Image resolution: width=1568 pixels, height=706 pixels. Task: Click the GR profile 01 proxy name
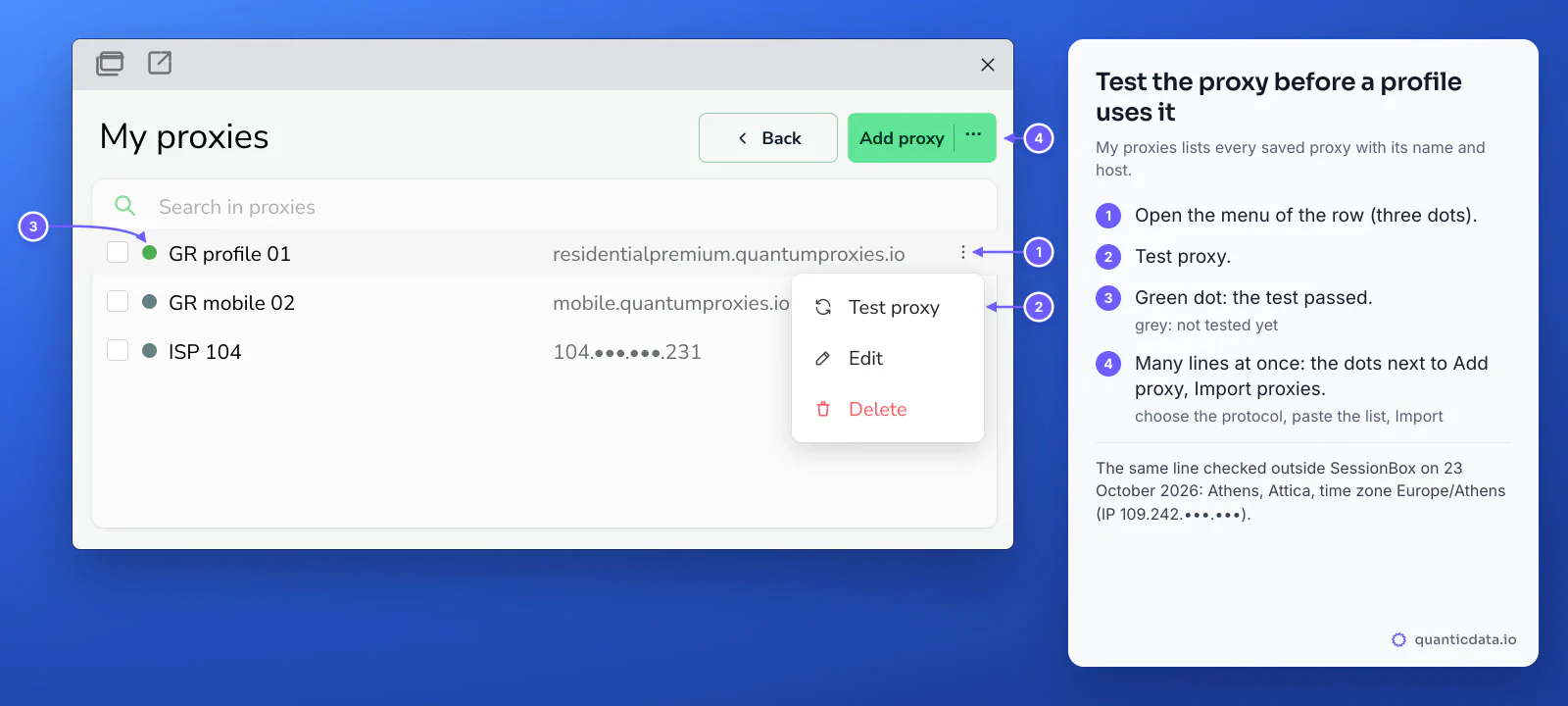[x=229, y=254]
